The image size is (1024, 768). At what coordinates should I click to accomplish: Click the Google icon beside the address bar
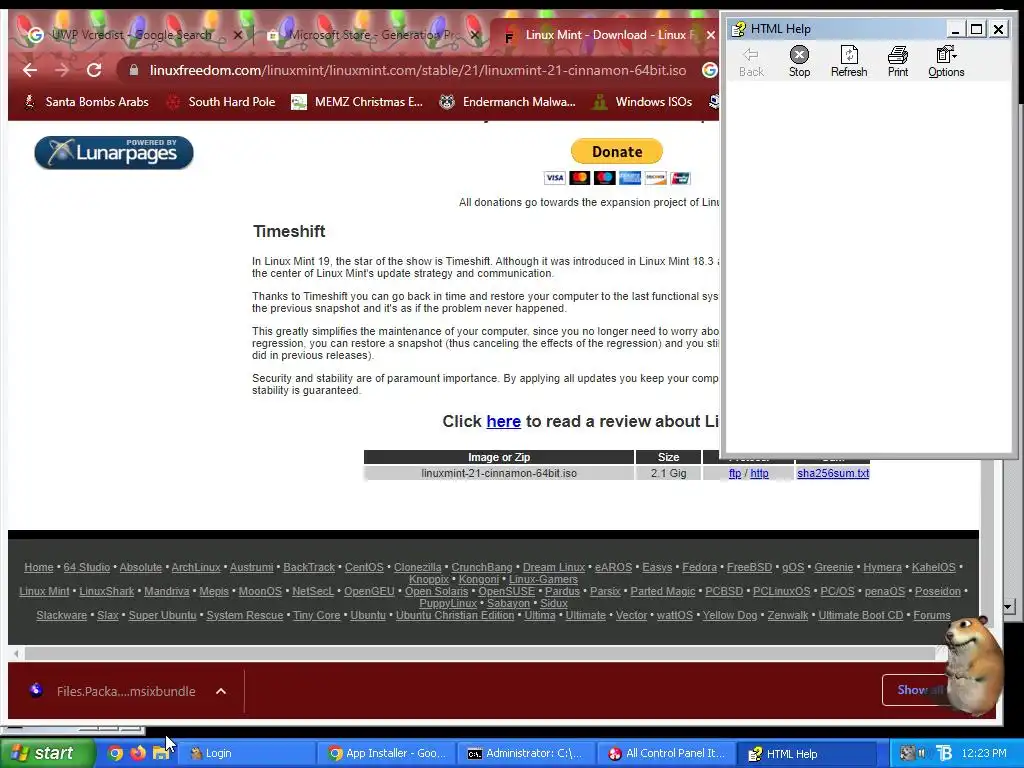point(709,70)
